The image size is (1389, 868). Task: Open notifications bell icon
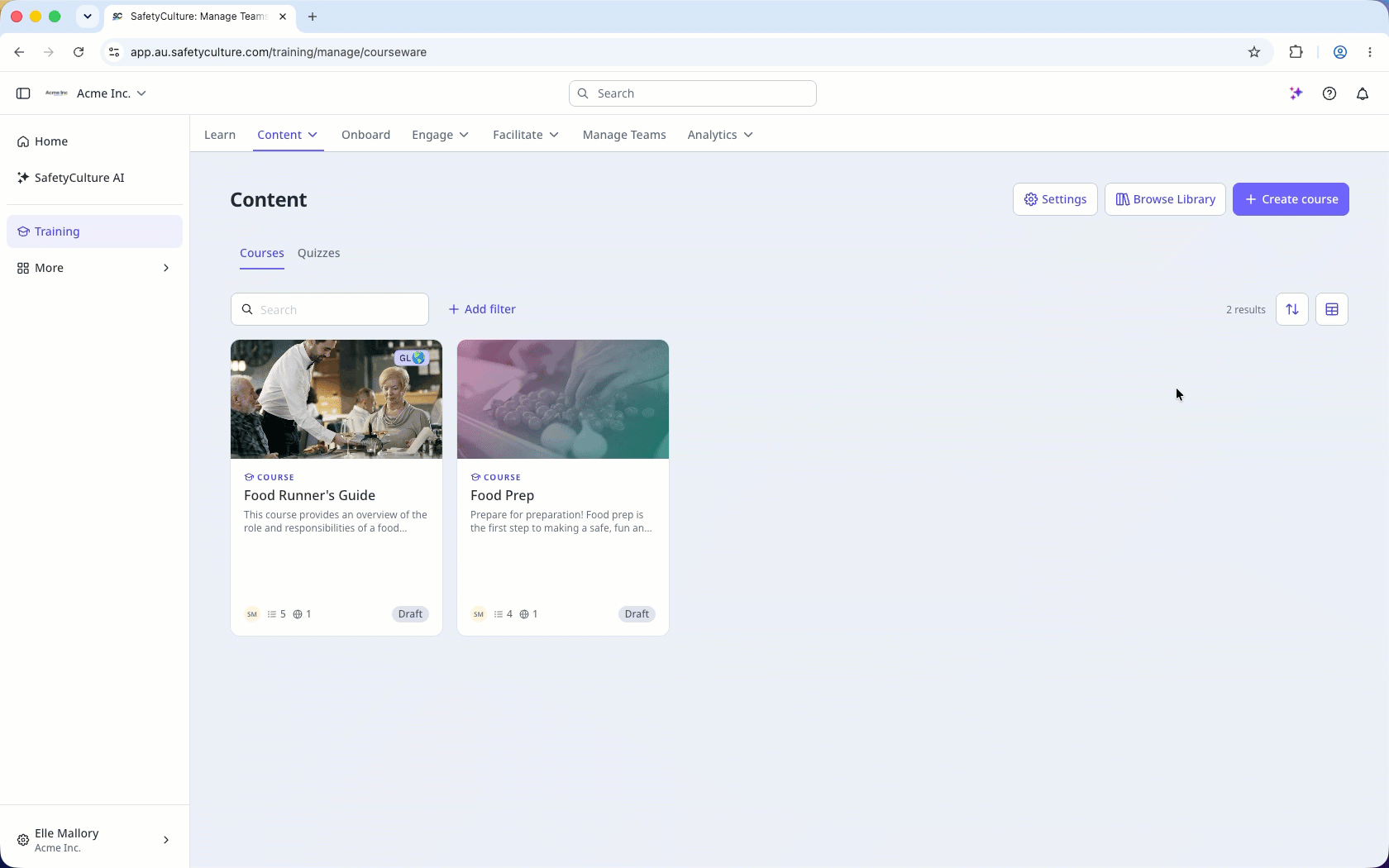1363,93
